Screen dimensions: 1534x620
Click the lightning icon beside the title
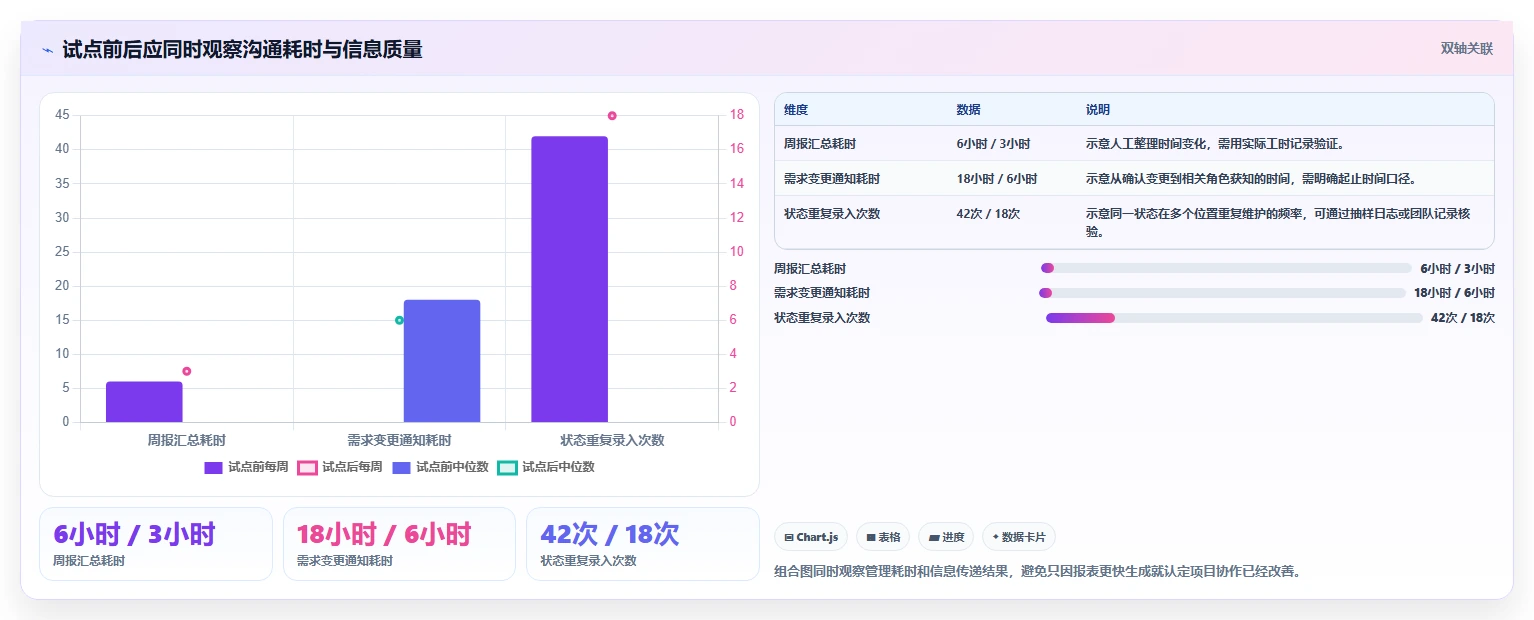click(x=48, y=49)
